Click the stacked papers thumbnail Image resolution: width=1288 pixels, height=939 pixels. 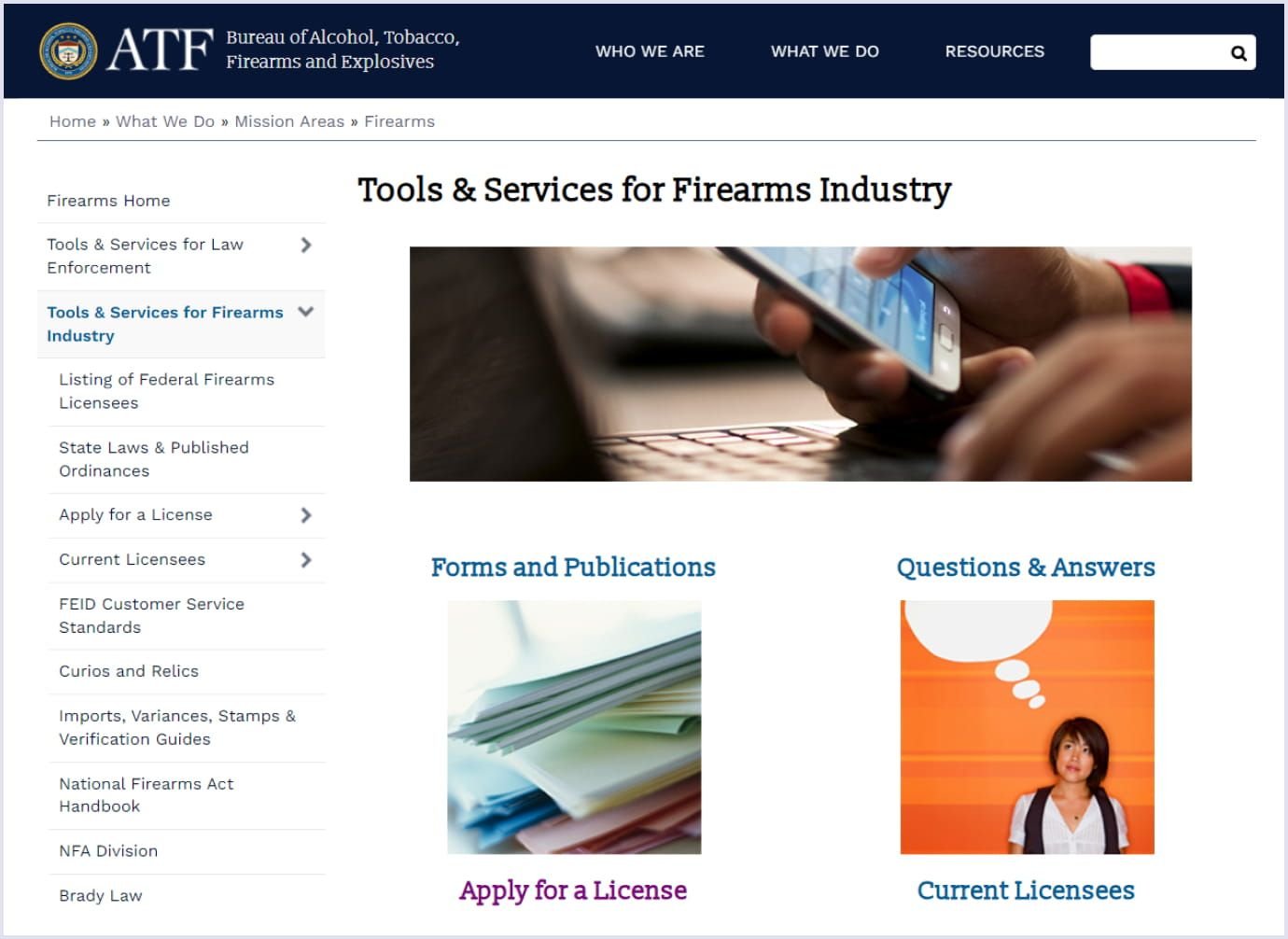point(574,727)
